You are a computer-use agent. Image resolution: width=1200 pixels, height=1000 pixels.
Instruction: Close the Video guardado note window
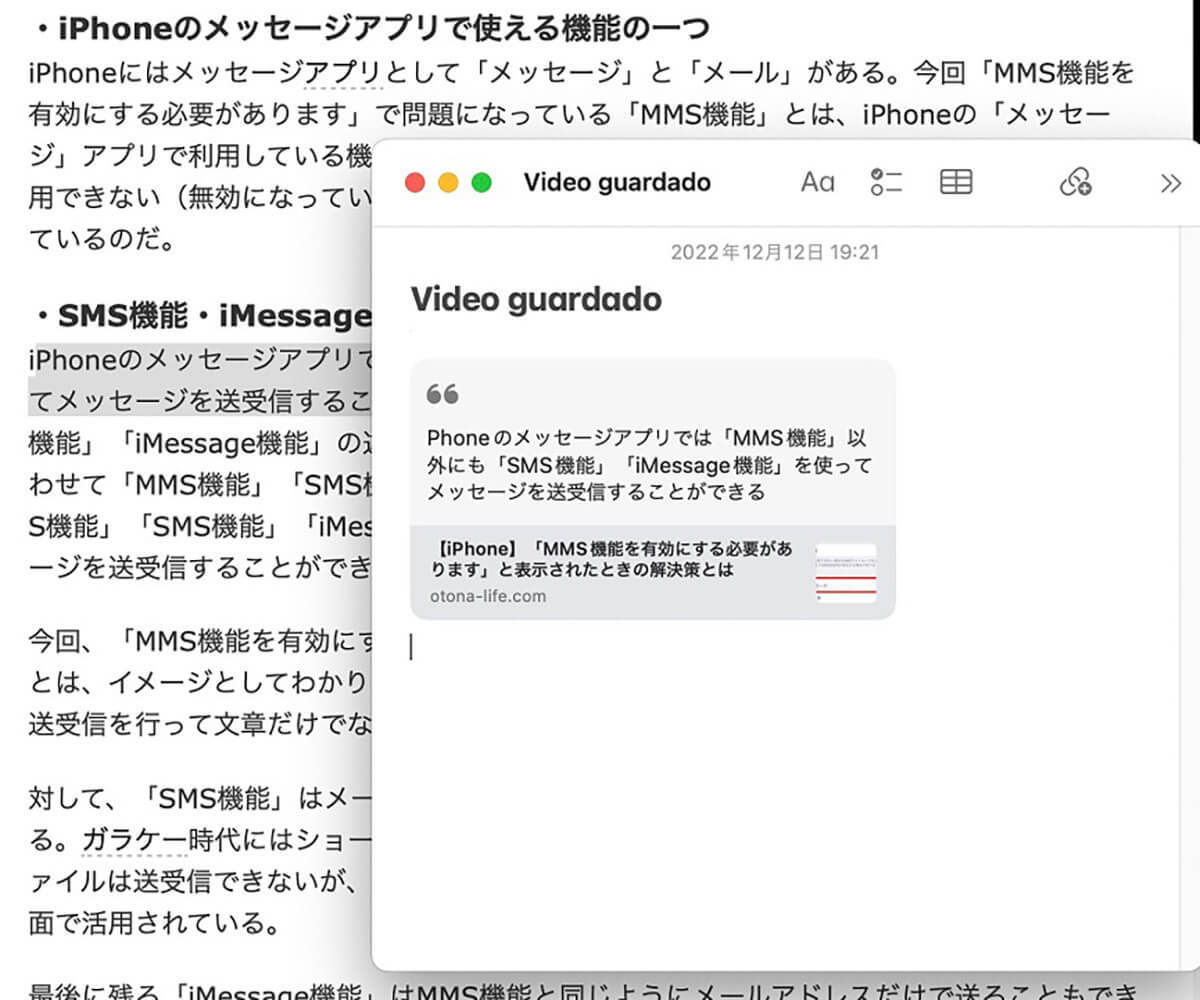coord(415,183)
